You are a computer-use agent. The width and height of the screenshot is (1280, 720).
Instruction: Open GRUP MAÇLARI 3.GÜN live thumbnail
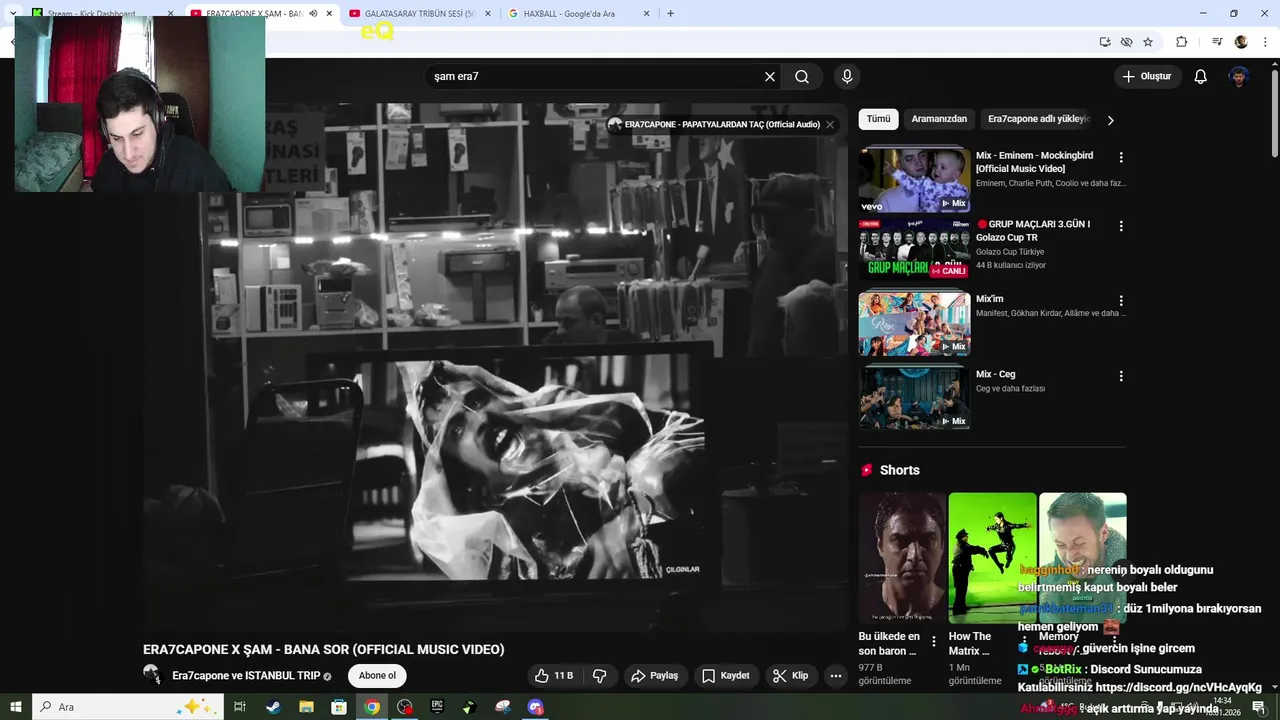[x=914, y=248]
